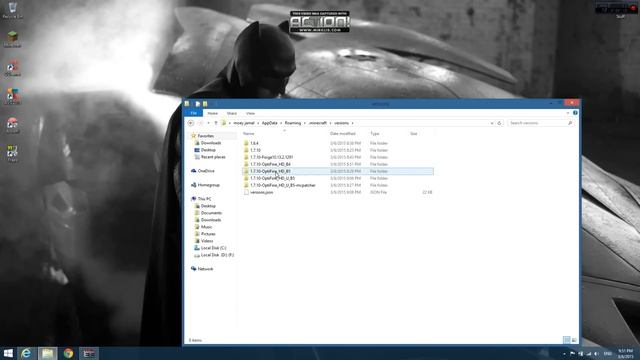Open the Minecraft desktop icon
This screenshot has height=360, width=640.
coord(12,39)
